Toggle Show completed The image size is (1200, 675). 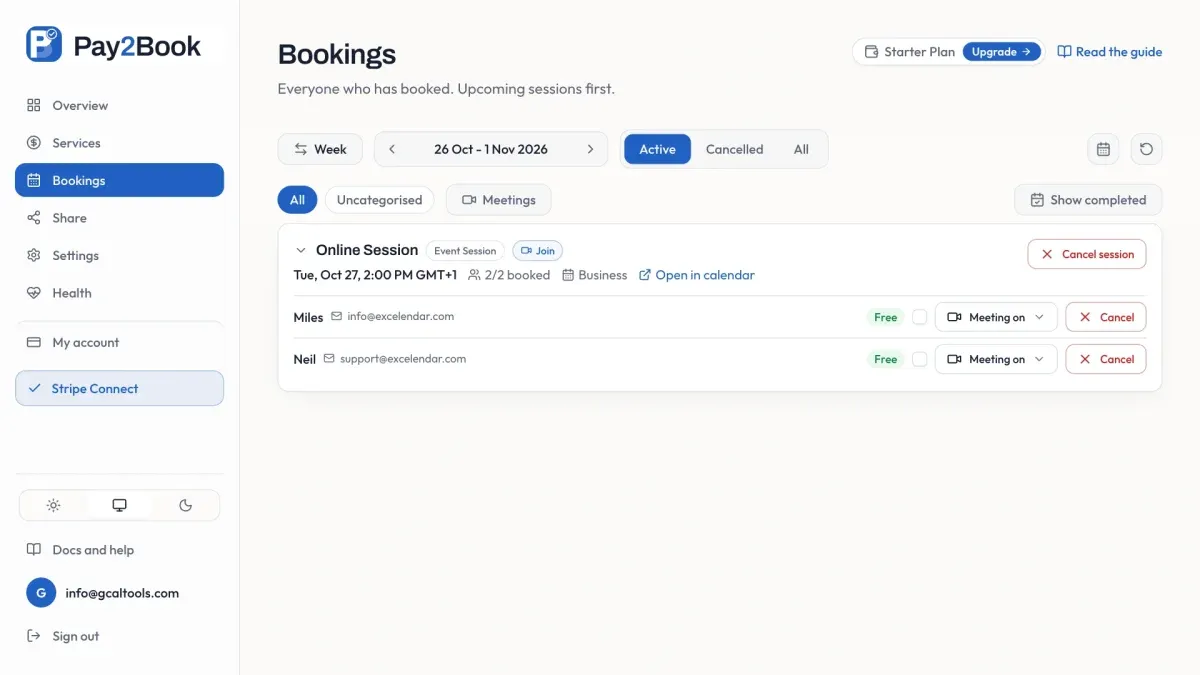[1088, 200]
